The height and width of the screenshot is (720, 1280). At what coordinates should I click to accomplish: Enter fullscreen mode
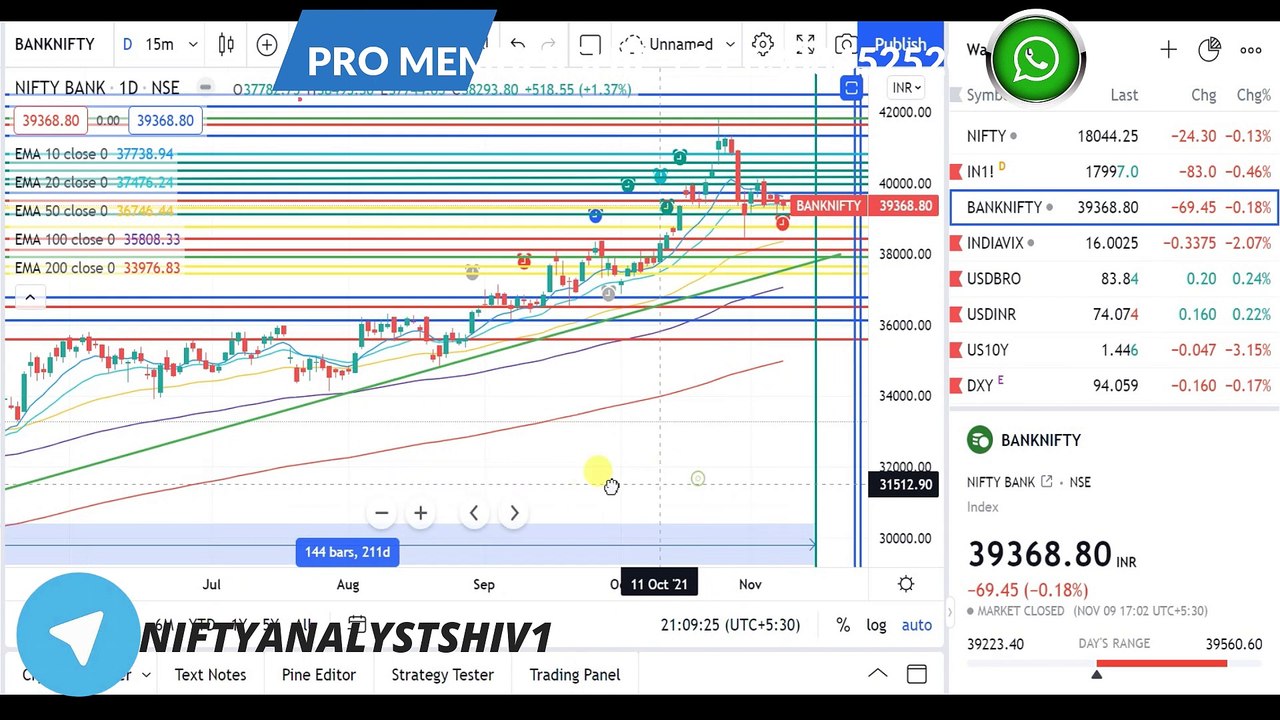click(x=805, y=44)
